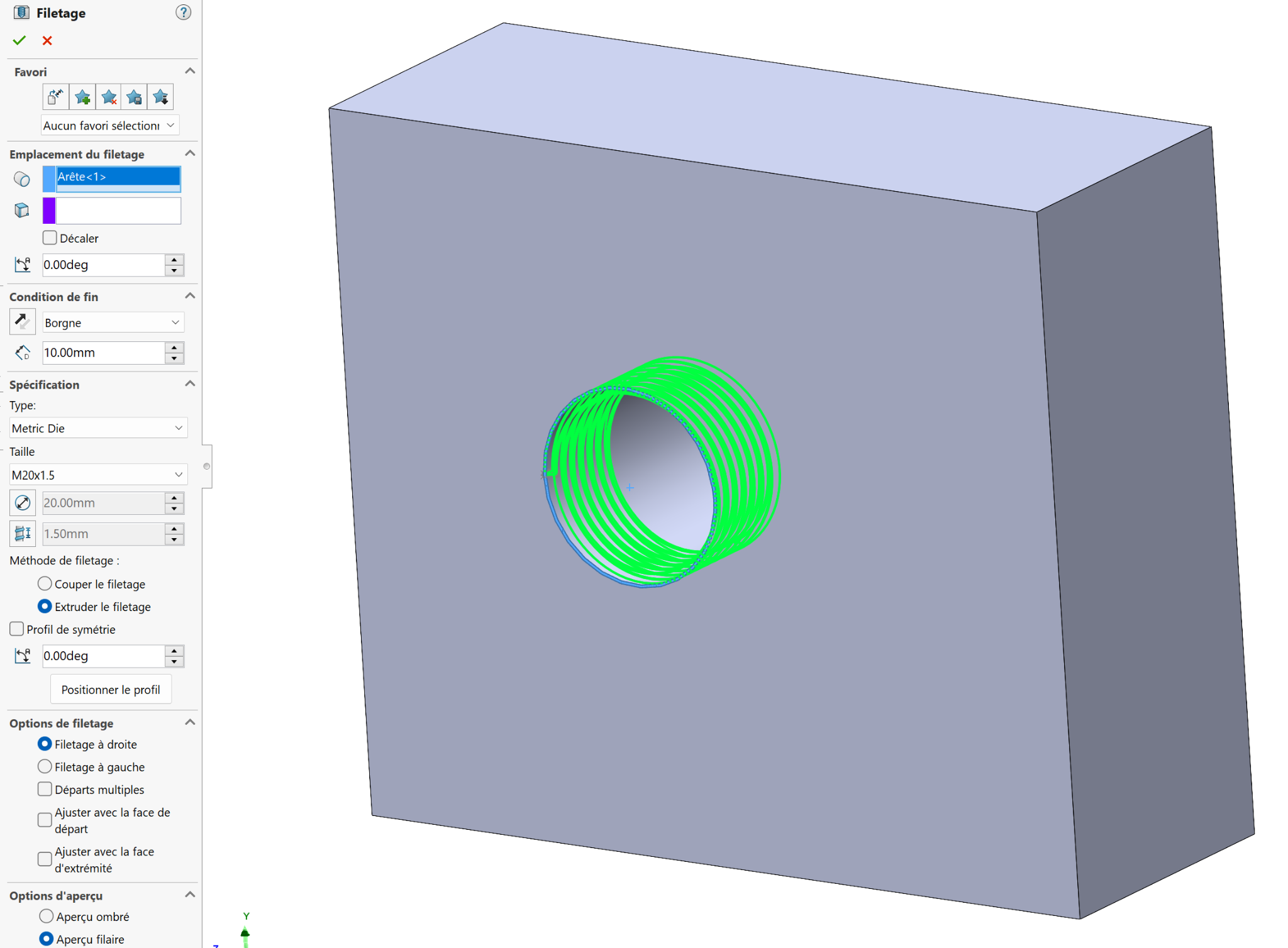Click the delete favorite star icon
This screenshot has height=948, width=1288.
coord(109,97)
